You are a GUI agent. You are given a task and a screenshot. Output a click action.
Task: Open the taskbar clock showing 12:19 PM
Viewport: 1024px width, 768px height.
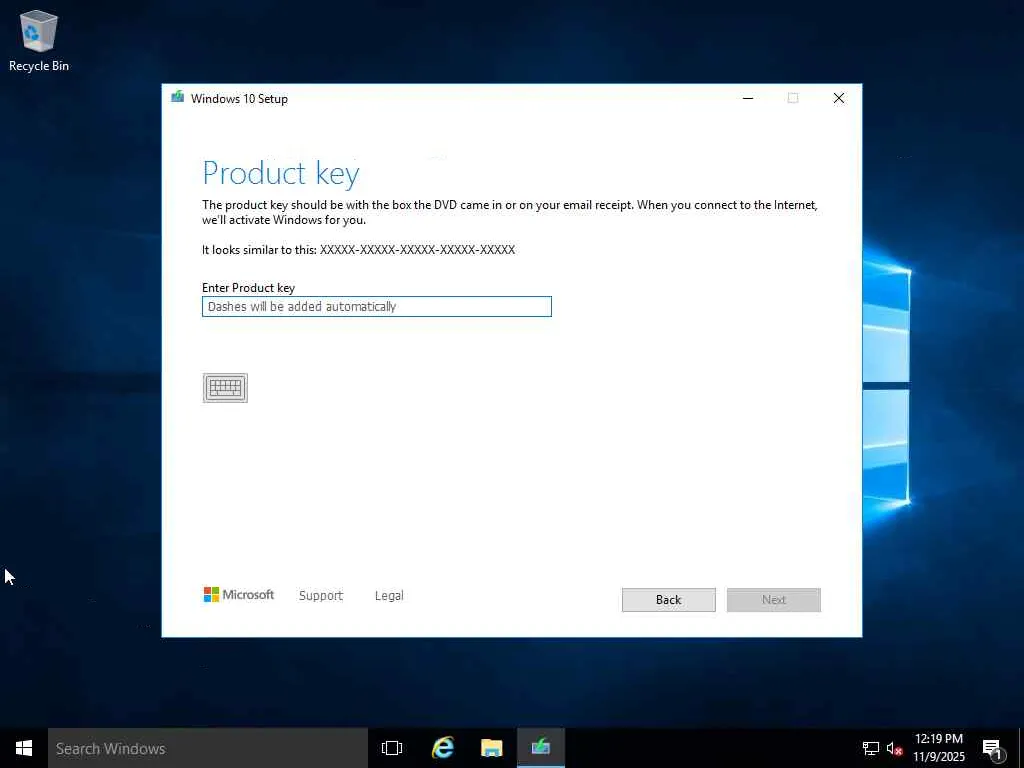pyautogui.click(x=938, y=748)
